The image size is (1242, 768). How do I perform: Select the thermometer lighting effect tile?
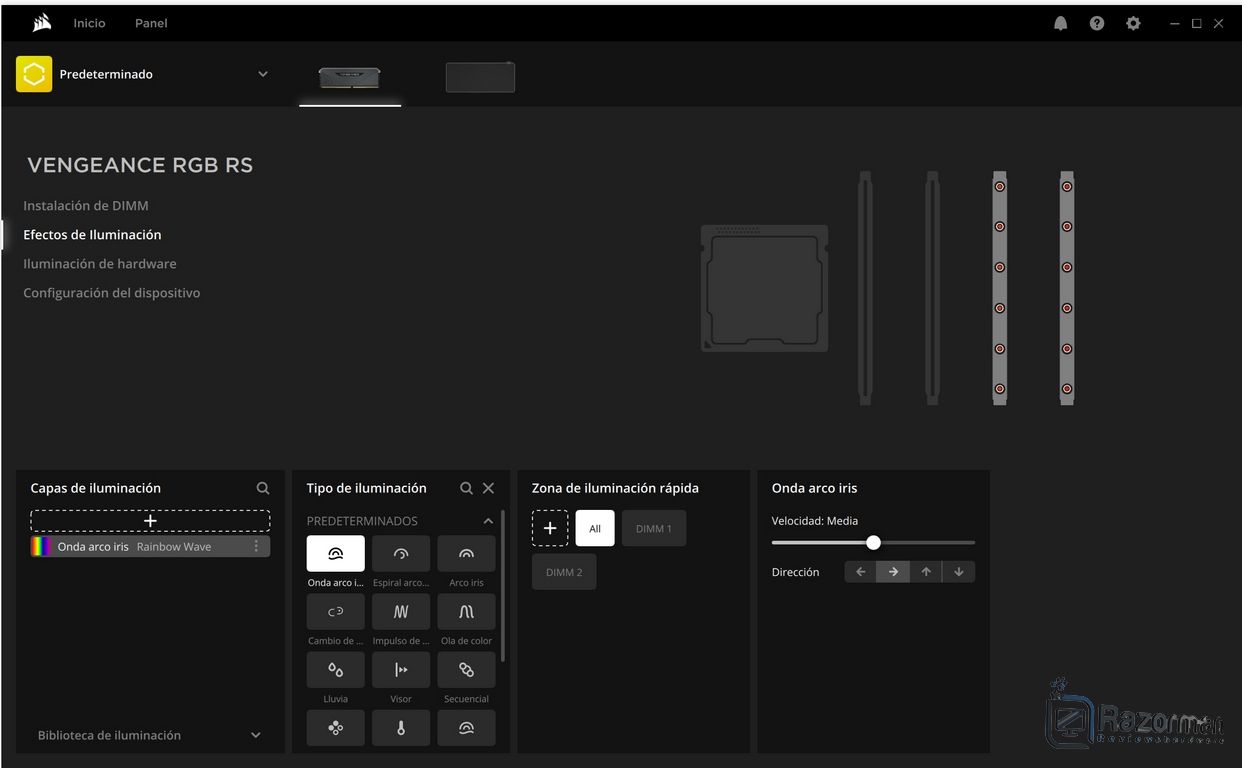(x=401, y=728)
